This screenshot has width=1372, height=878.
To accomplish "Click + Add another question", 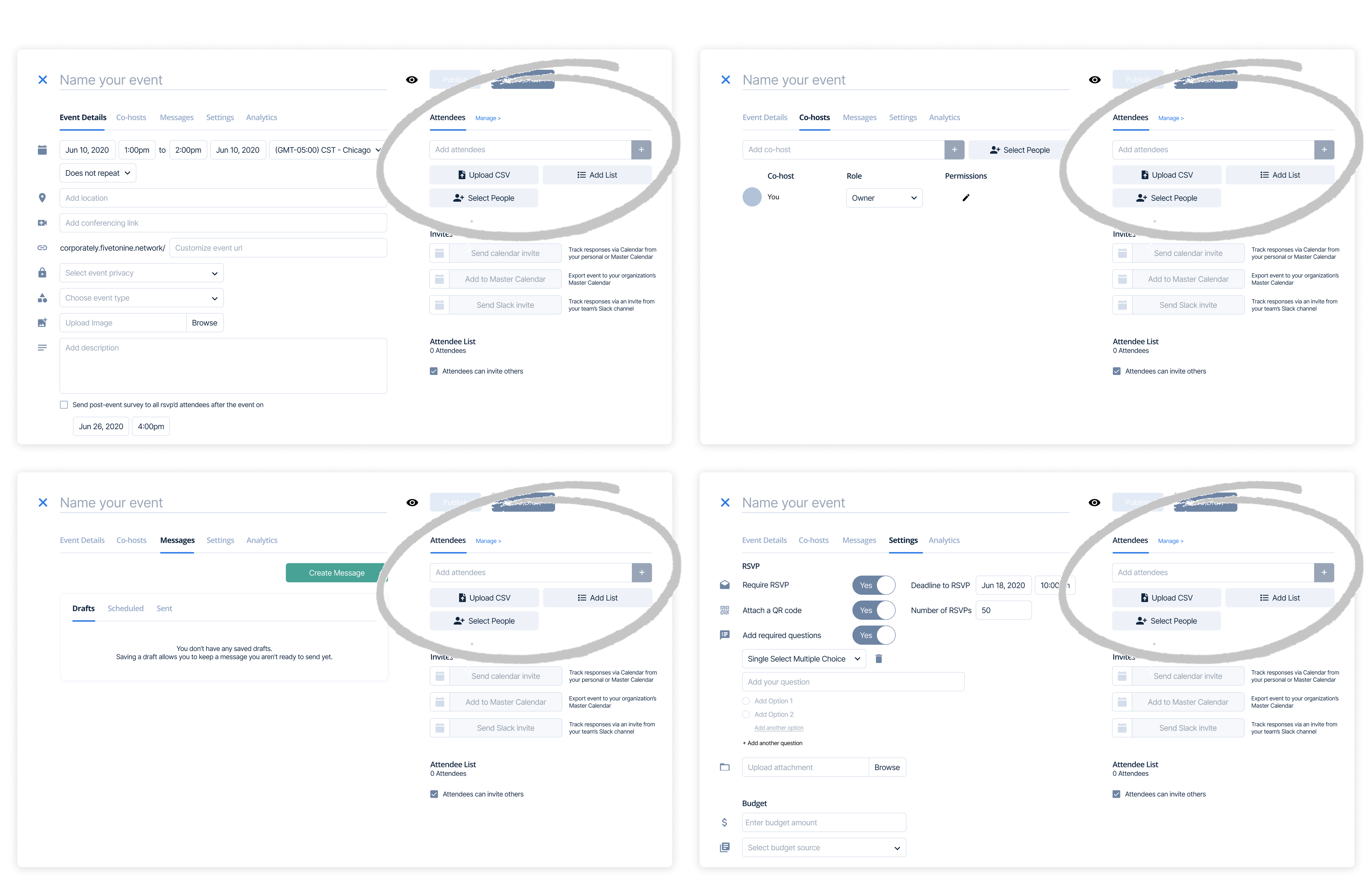I will tap(773, 743).
